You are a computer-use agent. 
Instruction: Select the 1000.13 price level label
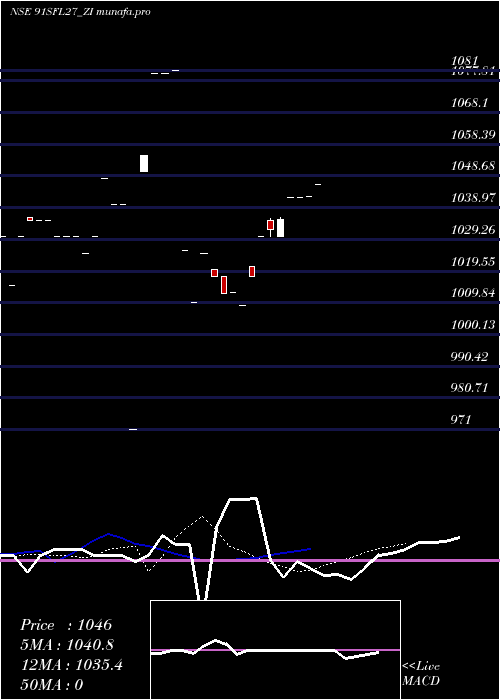point(473,325)
